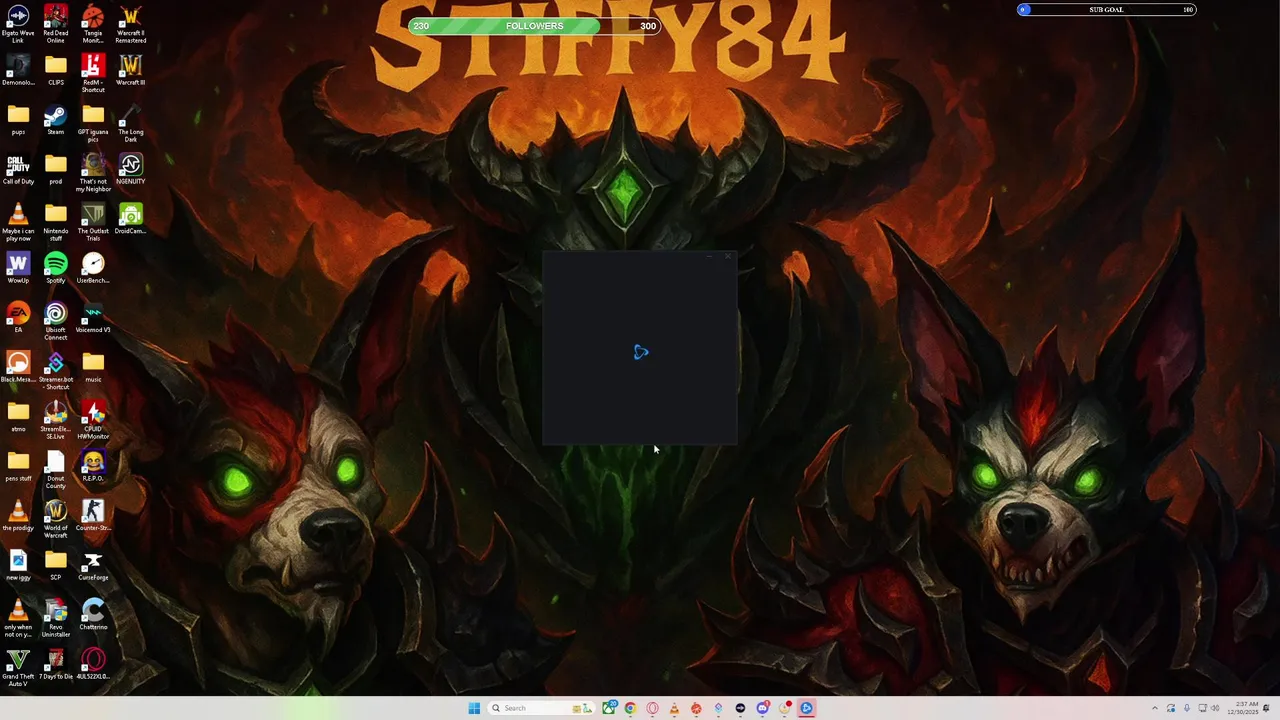Select the DroidCam desktop icon
This screenshot has height=720, width=1280.
point(131,218)
